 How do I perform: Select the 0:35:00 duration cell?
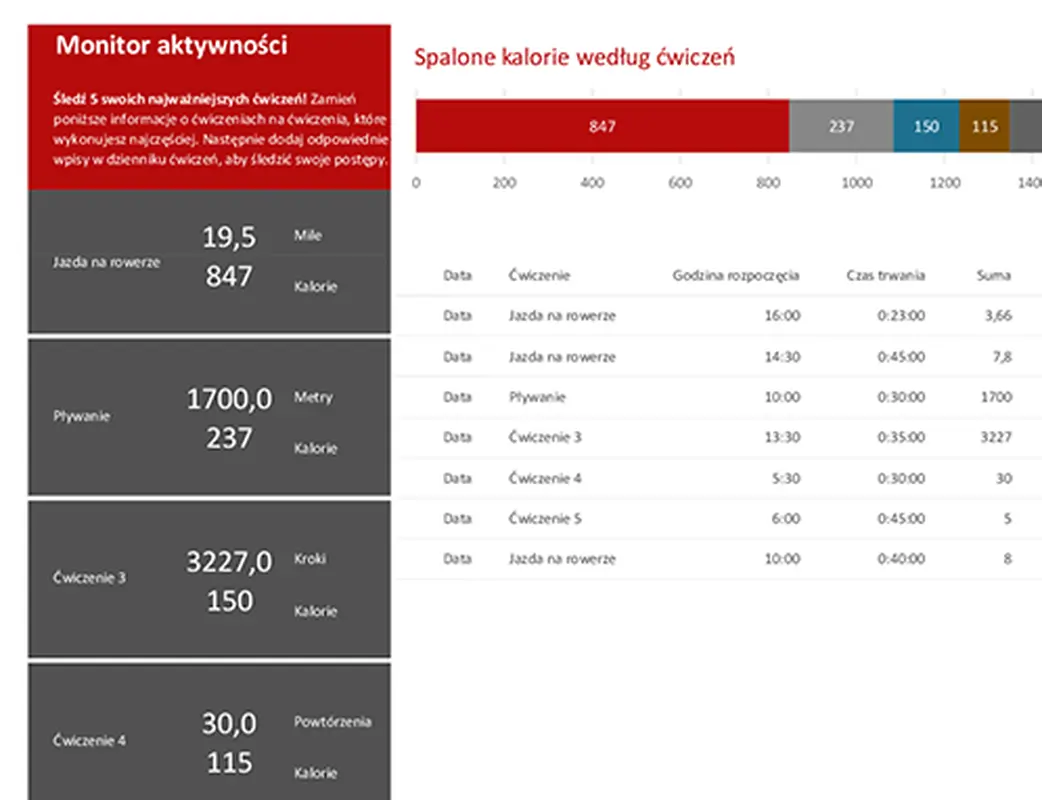pos(901,437)
